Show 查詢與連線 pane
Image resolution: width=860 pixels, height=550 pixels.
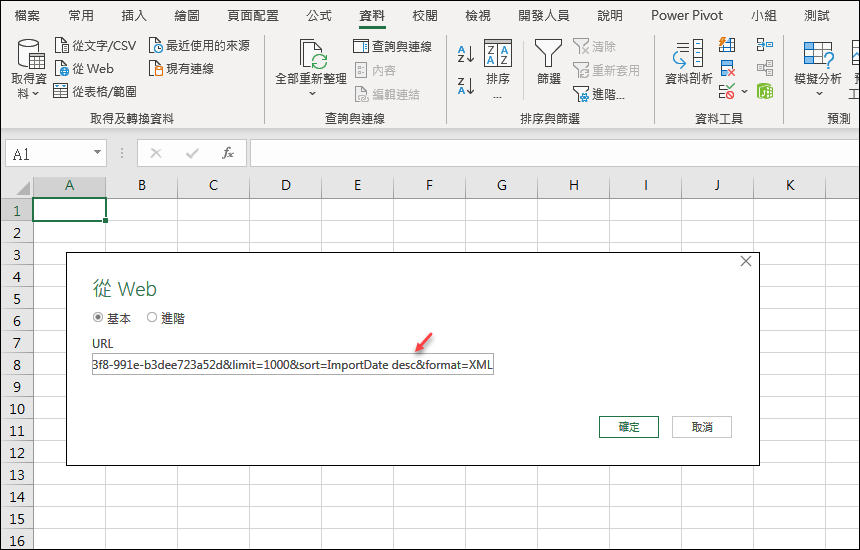pyautogui.click(x=393, y=46)
